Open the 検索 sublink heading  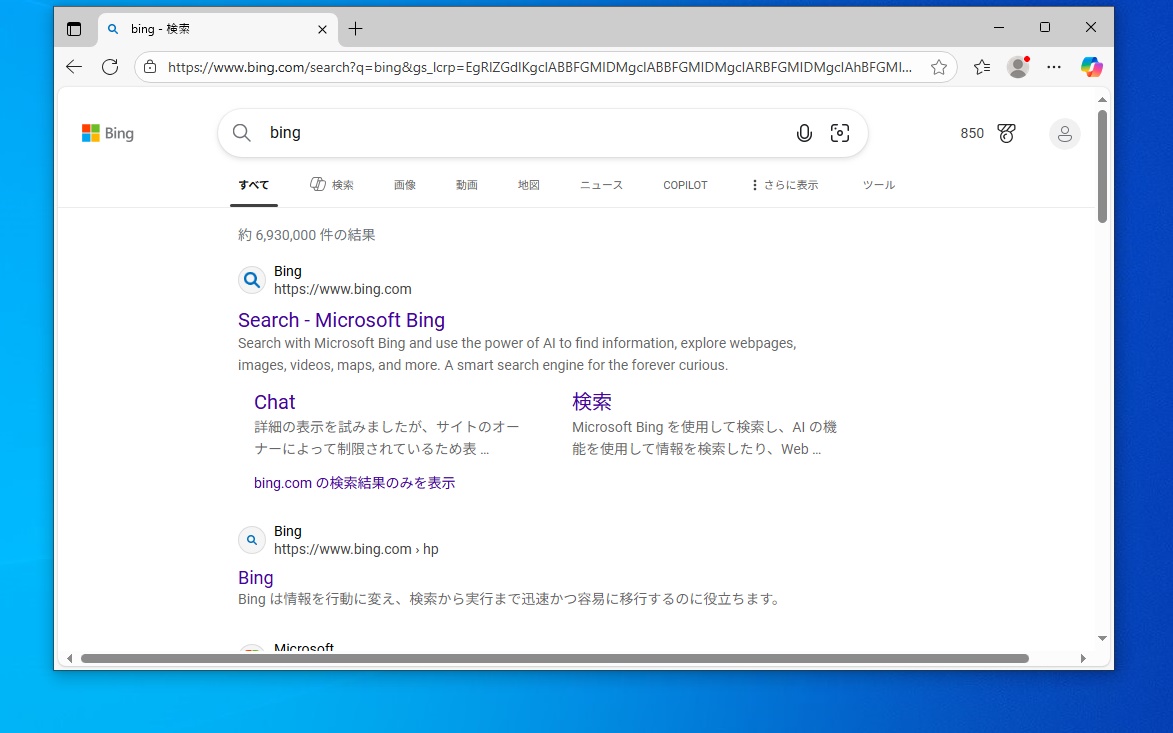pyautogui.click(x=592, y=402)
